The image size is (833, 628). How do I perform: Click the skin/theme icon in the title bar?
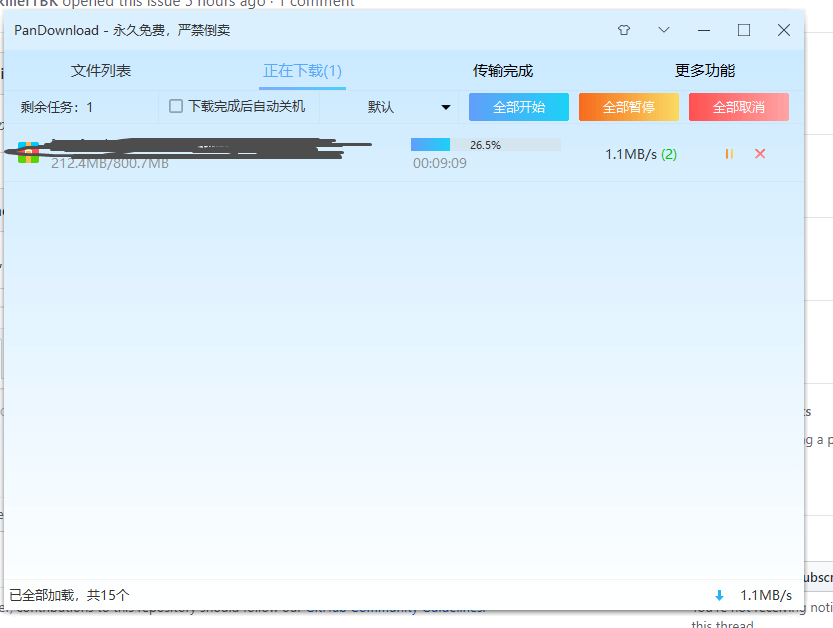pyautogui.click(x=623, y=30)
